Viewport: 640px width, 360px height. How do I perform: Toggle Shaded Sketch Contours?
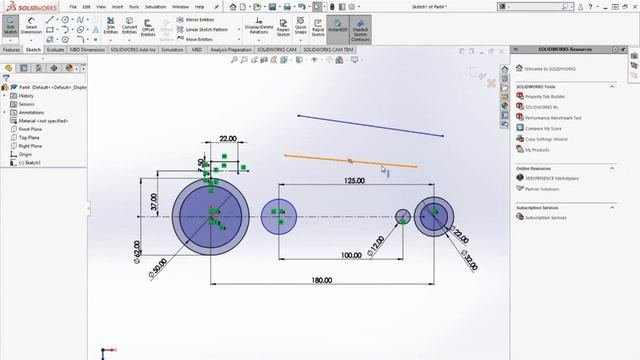click(360, 29)
